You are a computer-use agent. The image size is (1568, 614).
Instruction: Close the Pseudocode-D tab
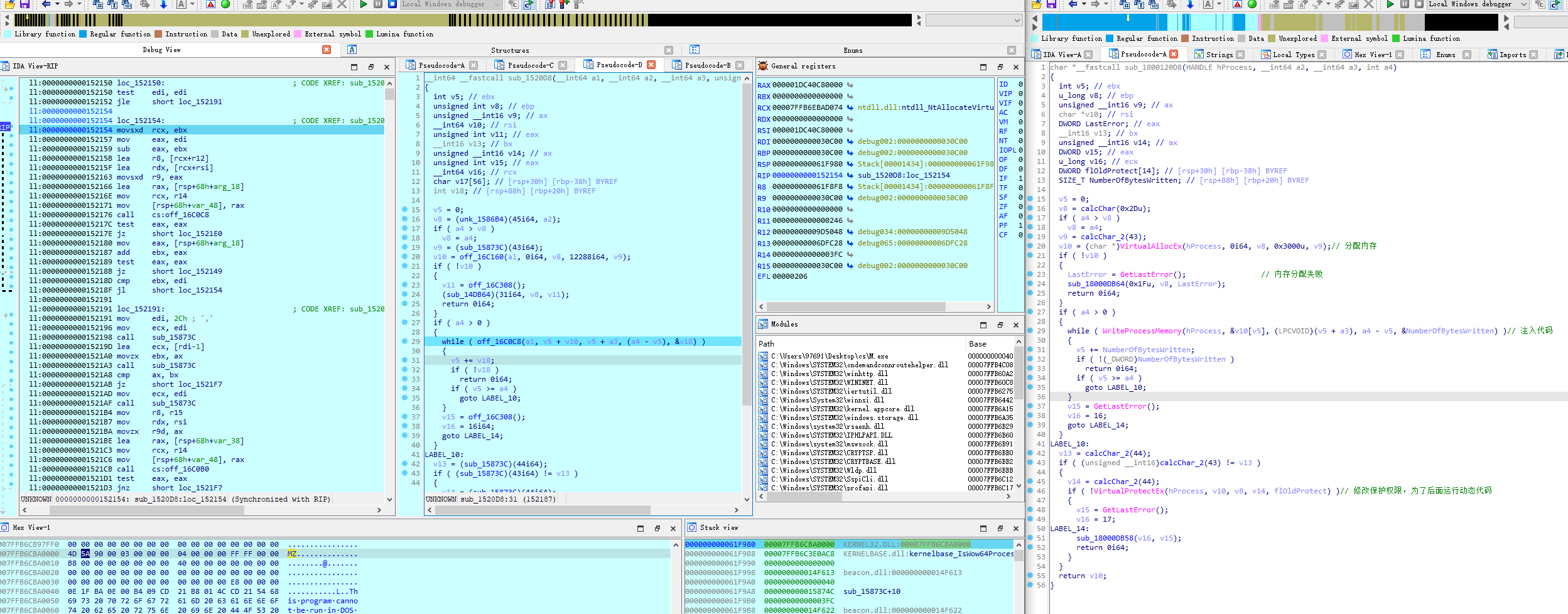click(651, 65)
